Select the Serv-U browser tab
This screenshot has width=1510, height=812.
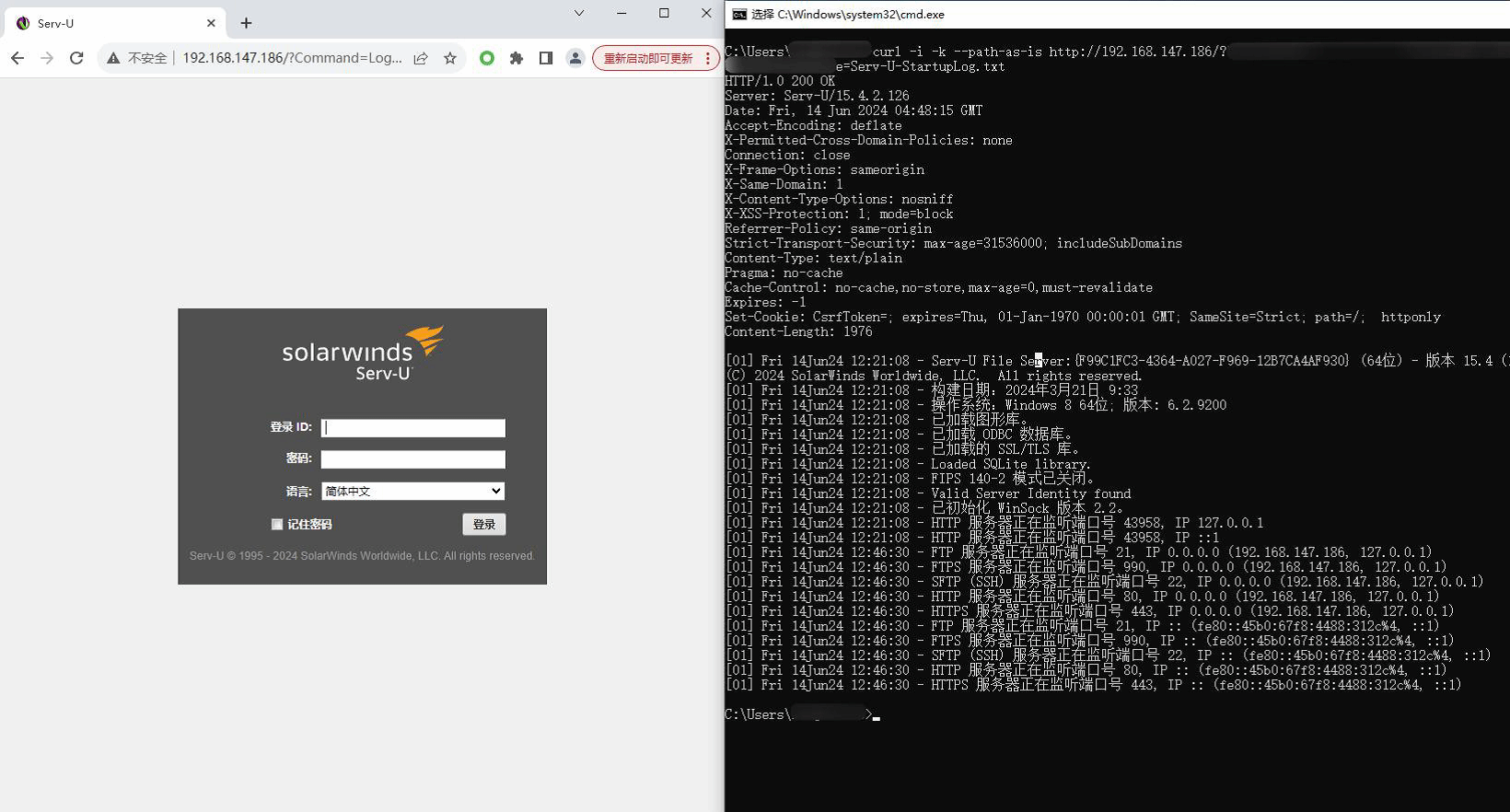[110, 23]
